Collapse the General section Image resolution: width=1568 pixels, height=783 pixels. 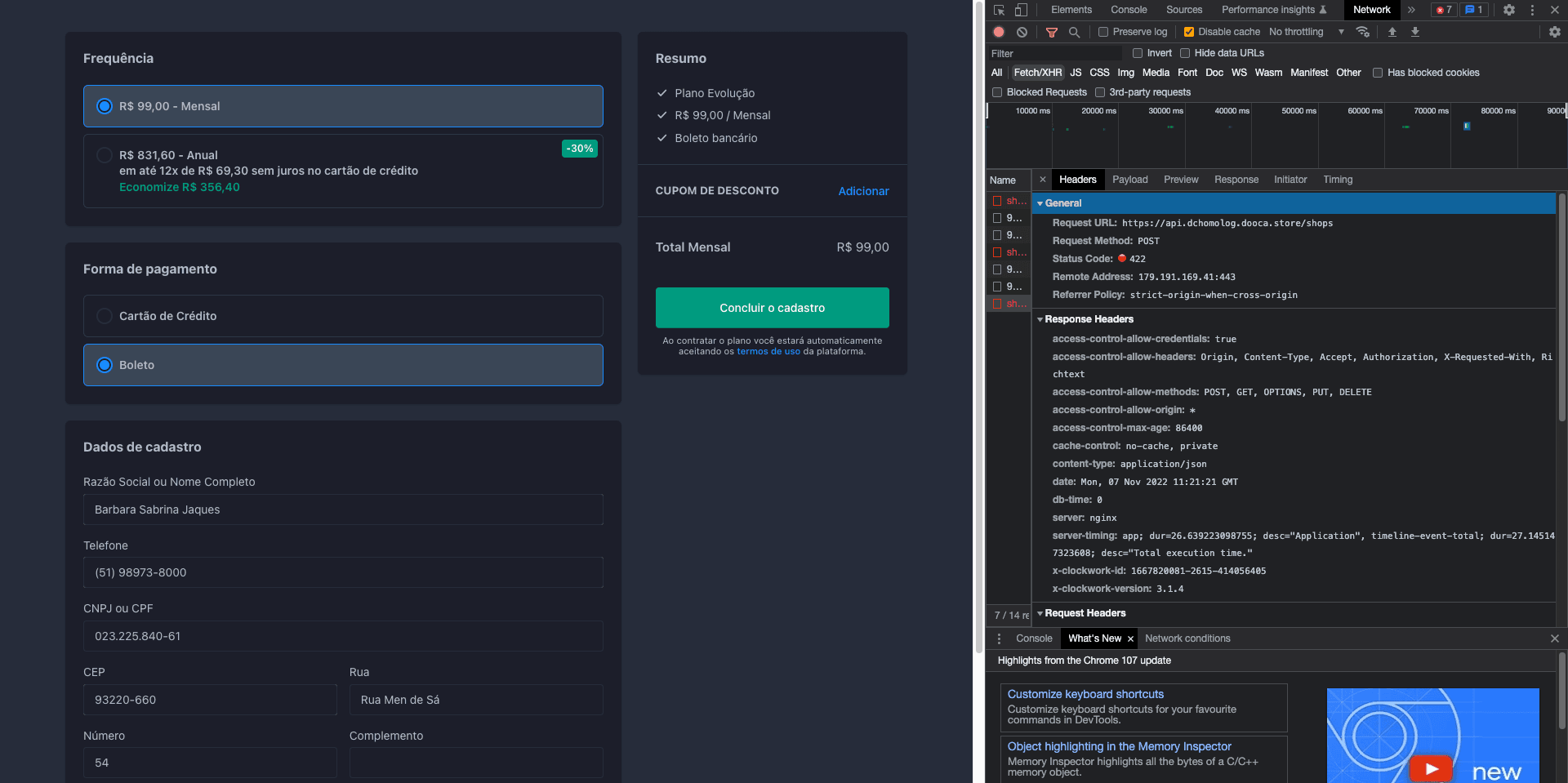pos(1040,203)
